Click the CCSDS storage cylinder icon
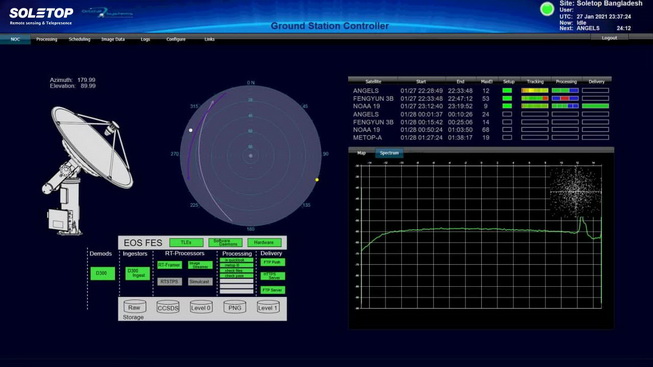This screenshot has width=653, height=367. 168,307
